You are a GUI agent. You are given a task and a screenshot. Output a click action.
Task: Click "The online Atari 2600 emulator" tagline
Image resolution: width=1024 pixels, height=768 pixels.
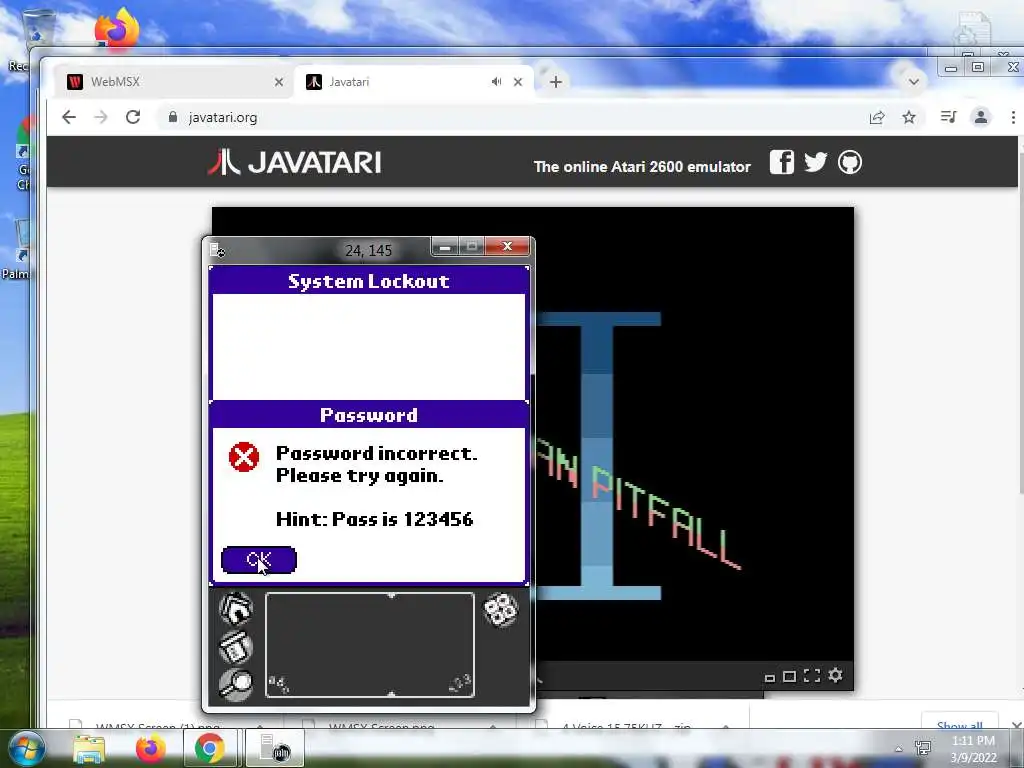click(x=642, y=167)
